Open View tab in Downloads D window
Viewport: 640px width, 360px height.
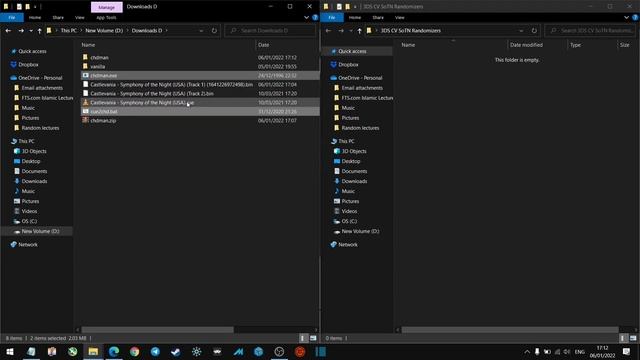click(80, 18)
